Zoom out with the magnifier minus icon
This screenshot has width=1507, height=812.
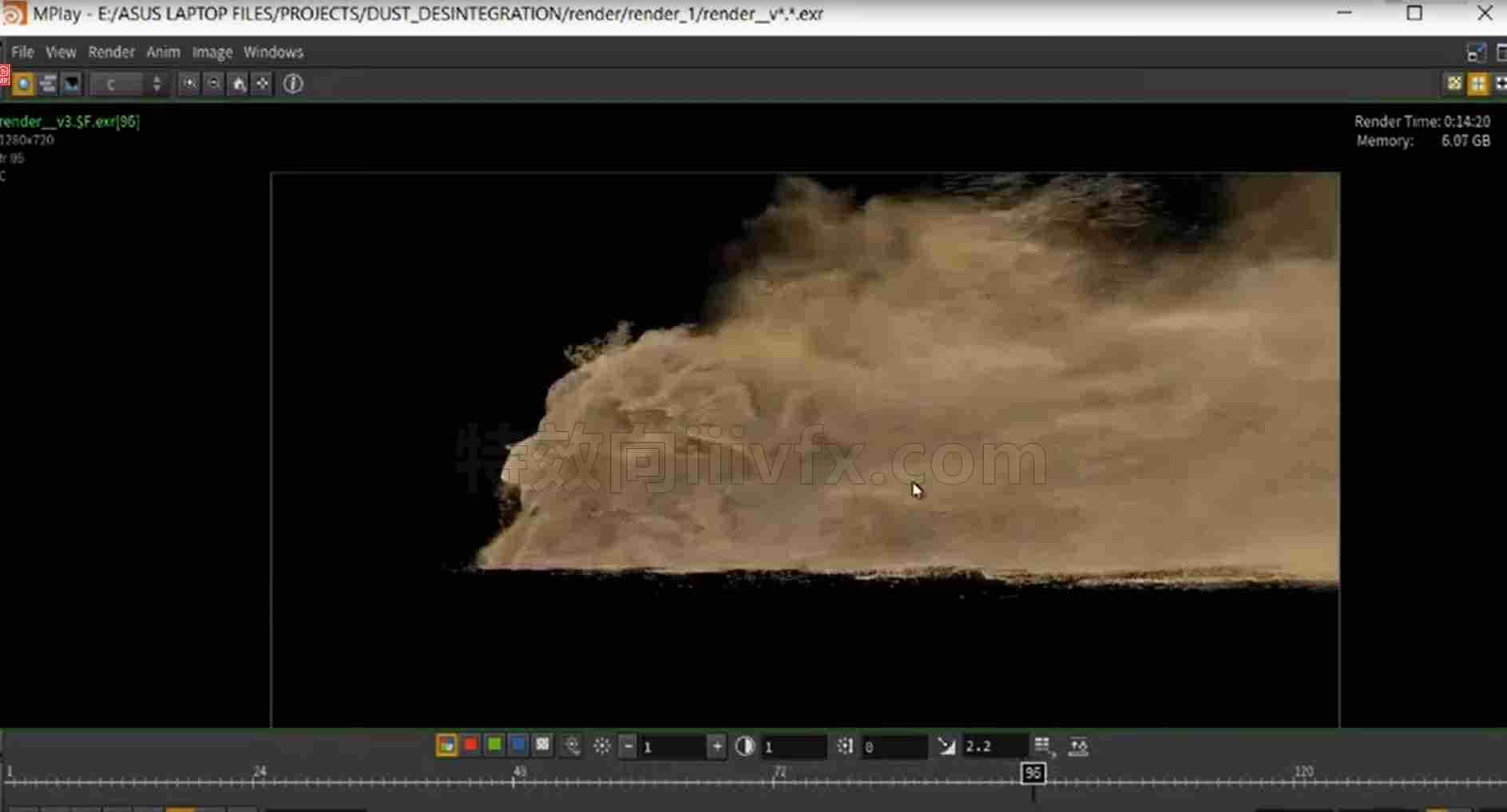[213, 84]
